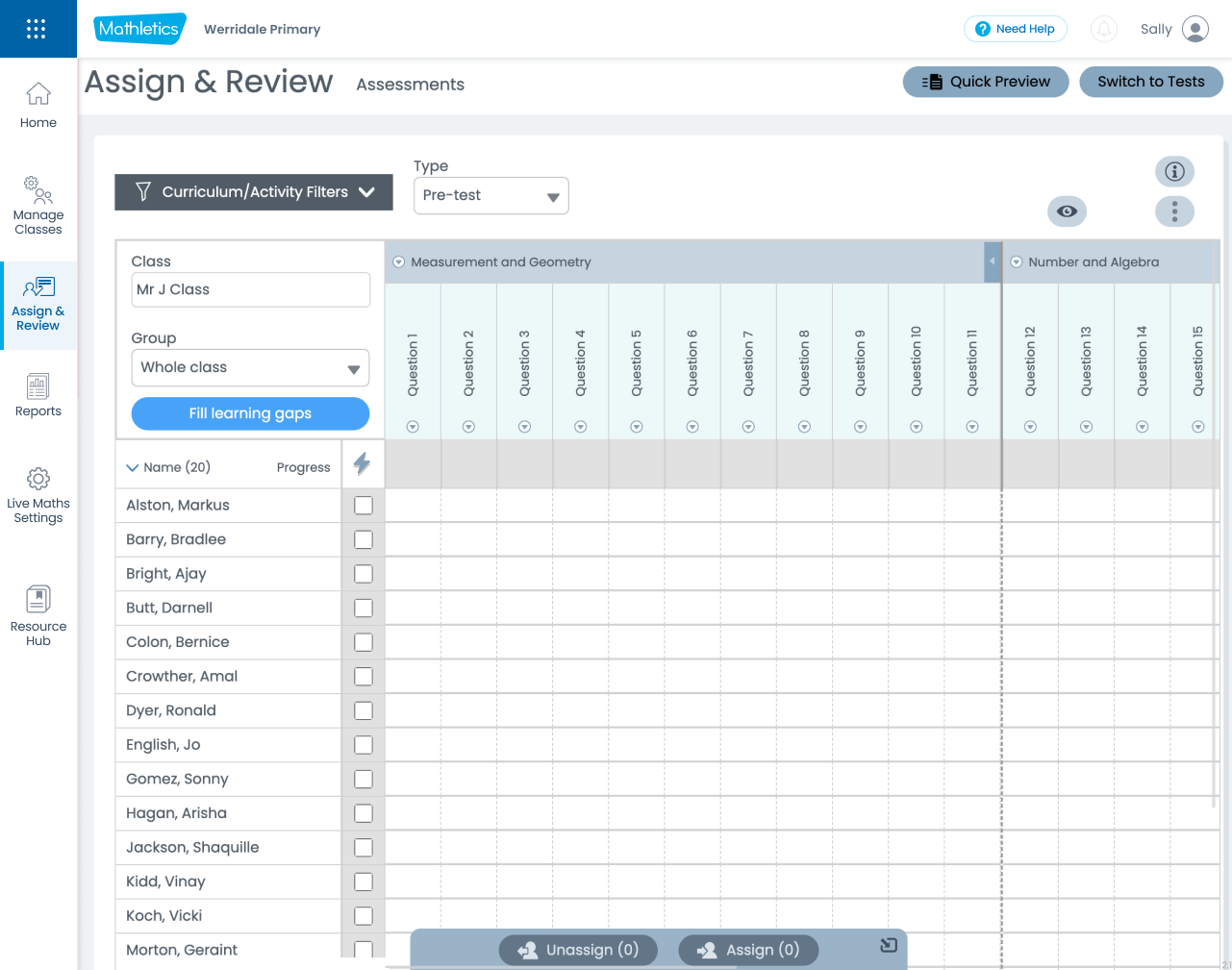Open Question 1 column dropdown arrow
The image size is (1232, 970).
pos(413,427)
